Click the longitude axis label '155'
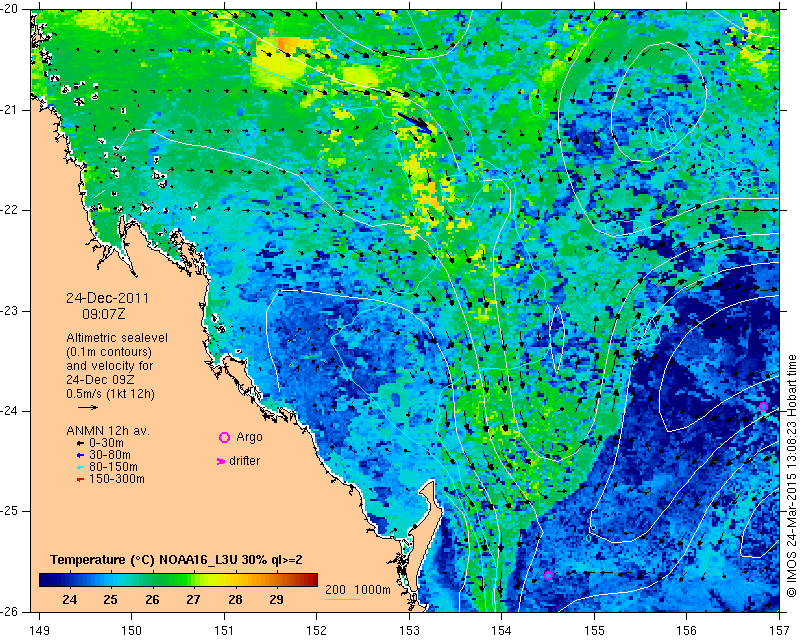The width and height of the screenshot is (800, 640). [x=594, y=630]
